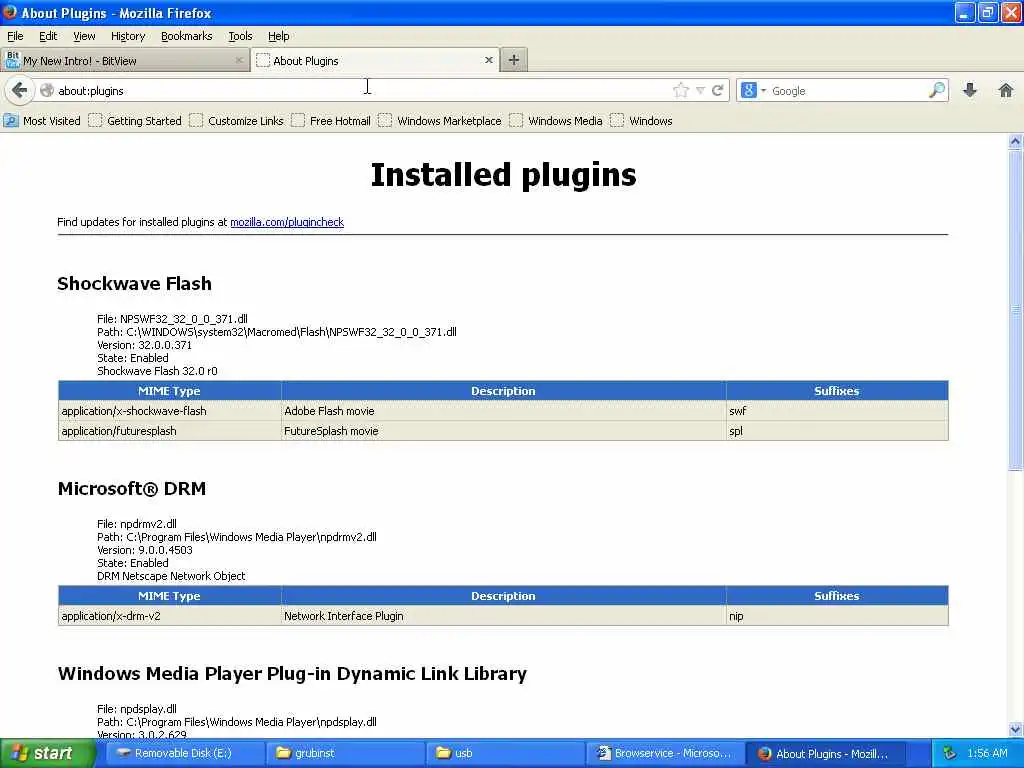
Task: Click the Windows Media Player Plug-in Dynamic Link Library heading
Action: (292, 673)
